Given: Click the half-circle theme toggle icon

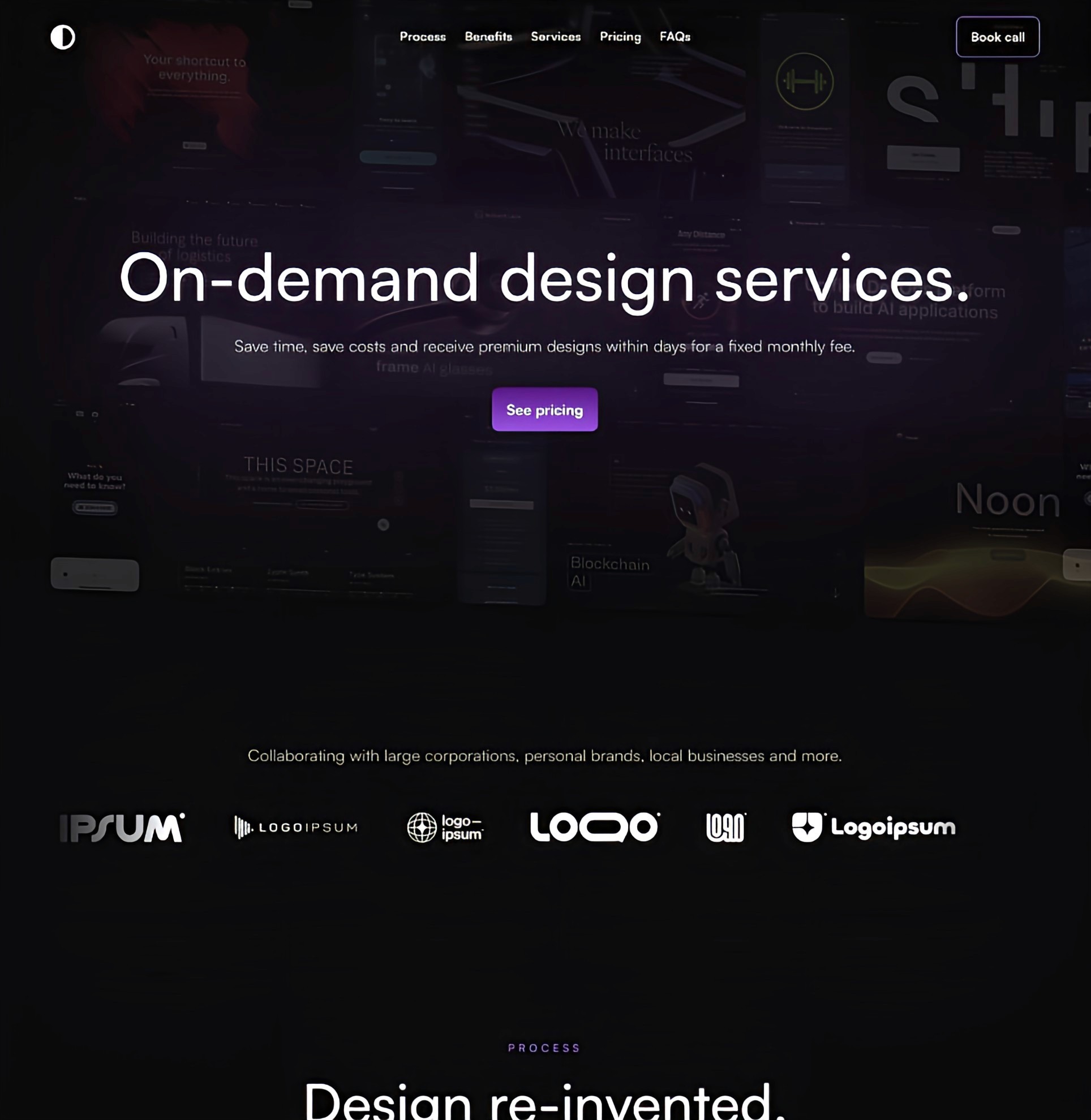Looking at the screenshot, I should coord(62,36).
